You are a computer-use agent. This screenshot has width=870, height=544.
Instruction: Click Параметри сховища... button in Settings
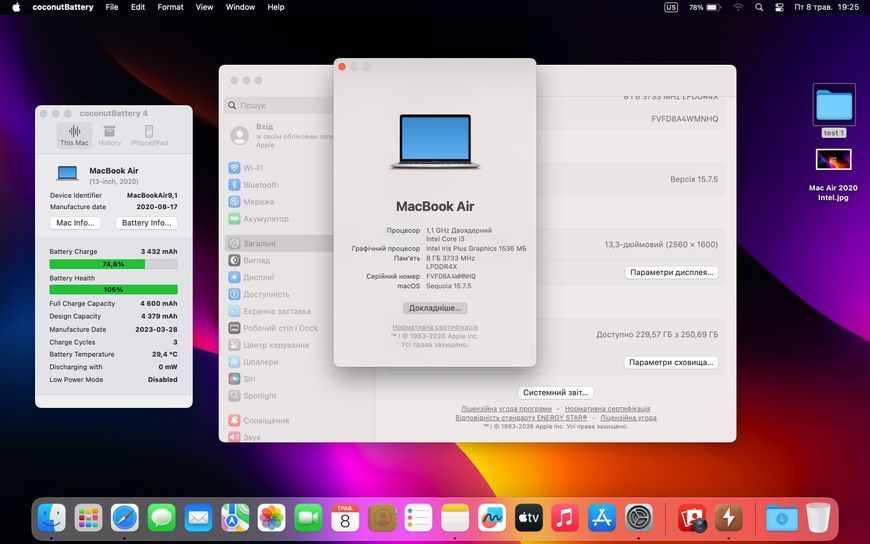671,362
